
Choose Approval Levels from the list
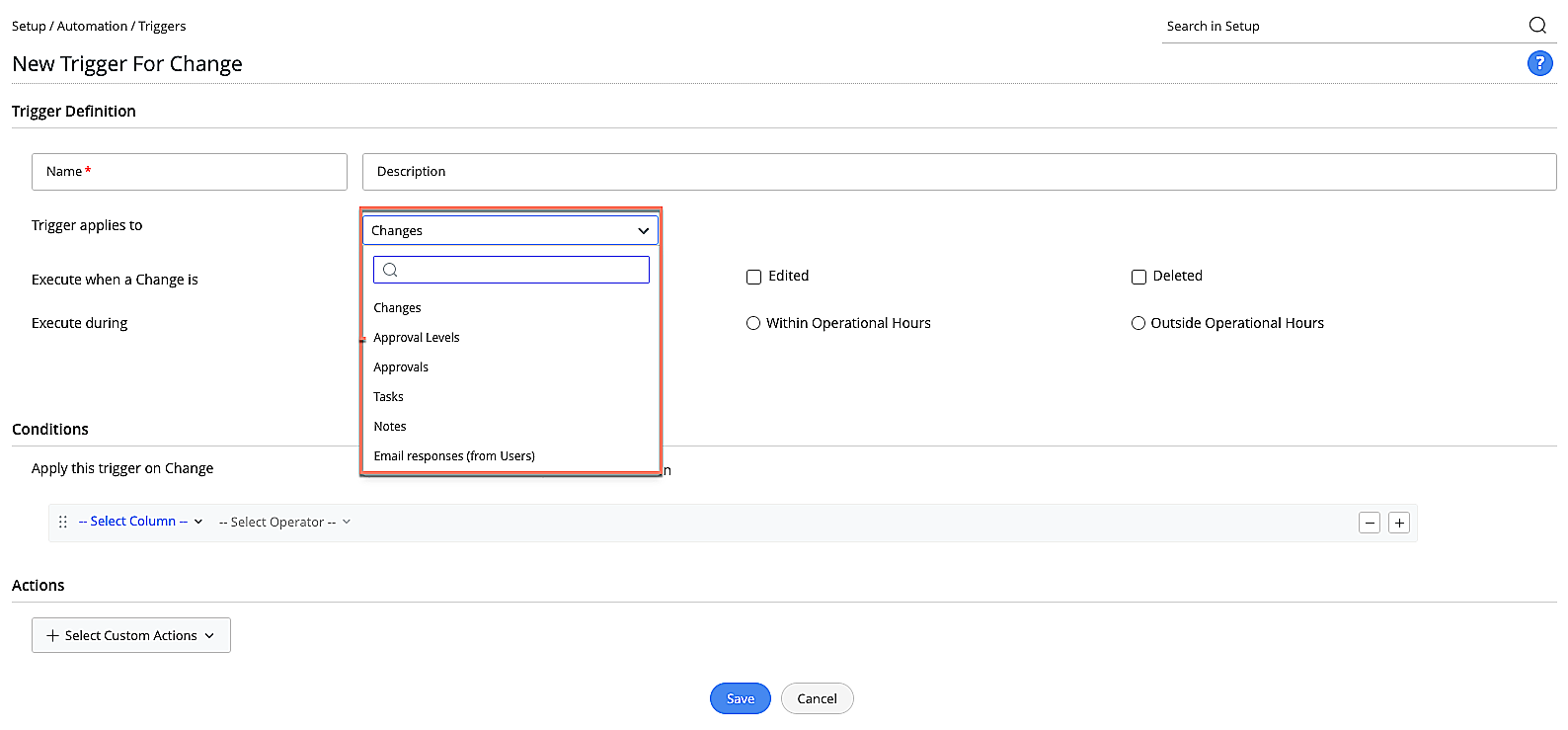tap(417, 338)
